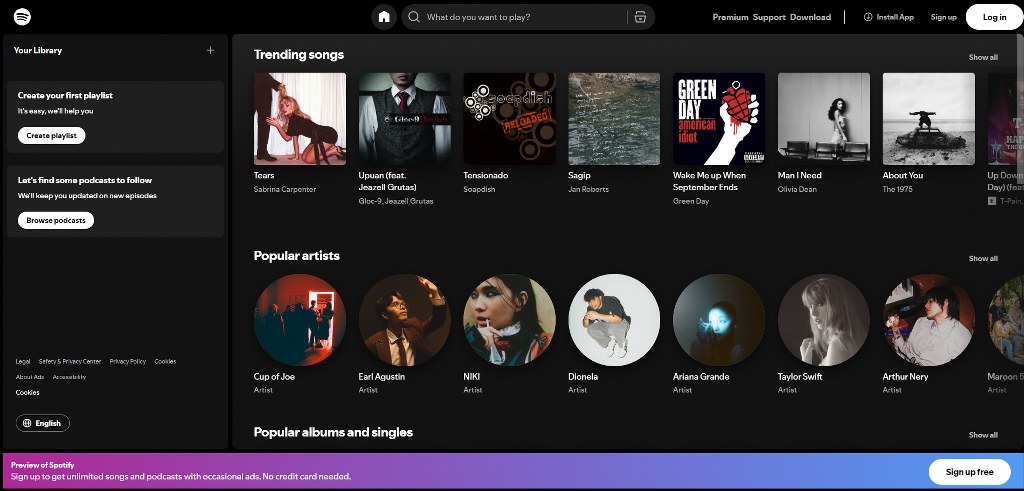1024x491 pixels.
Task: Click the Install App download icon
Action: coord(868,17)
